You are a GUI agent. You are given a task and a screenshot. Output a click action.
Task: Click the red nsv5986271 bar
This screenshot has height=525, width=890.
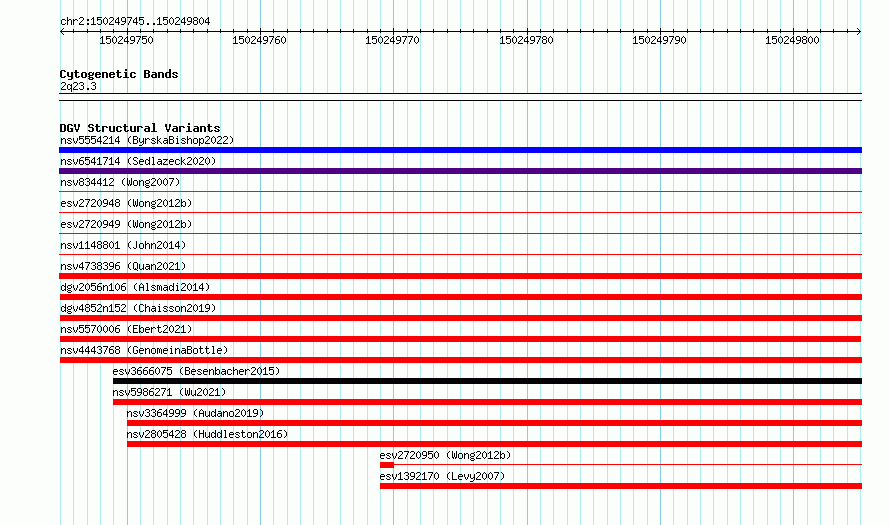[487, 402]
